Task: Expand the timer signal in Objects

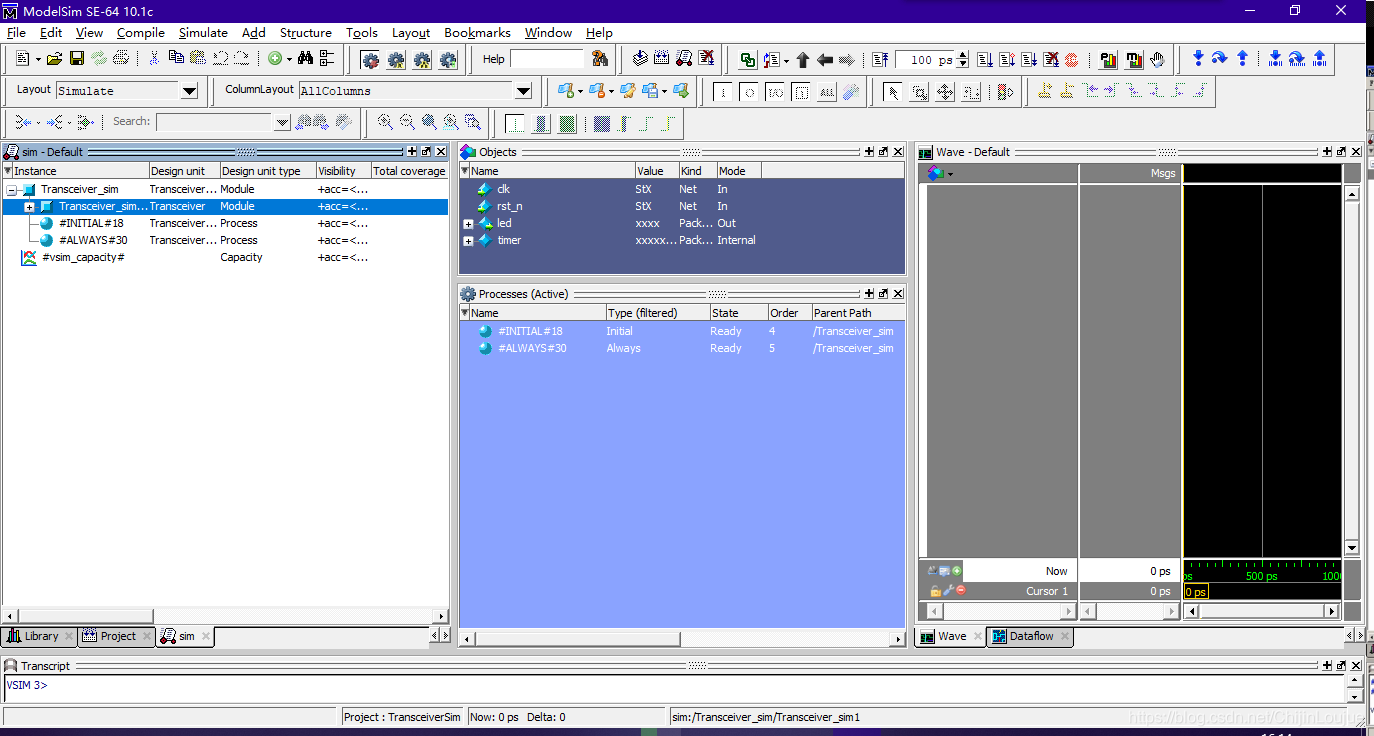Action: tap(468, 240)
